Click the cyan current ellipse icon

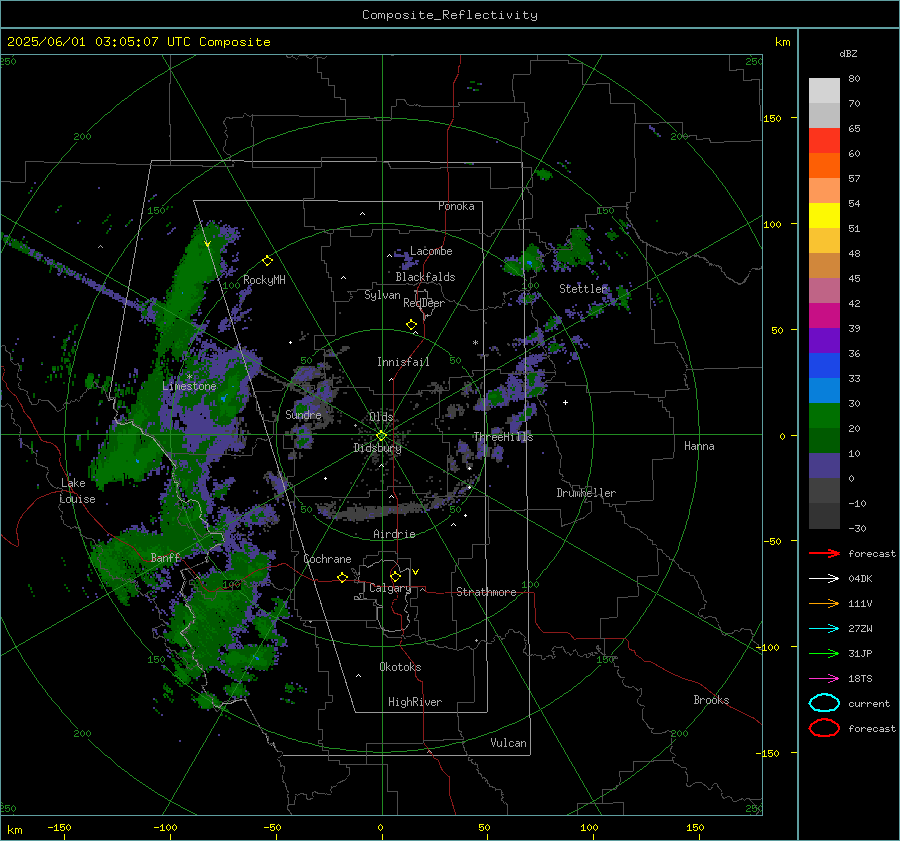click(824, 703)
